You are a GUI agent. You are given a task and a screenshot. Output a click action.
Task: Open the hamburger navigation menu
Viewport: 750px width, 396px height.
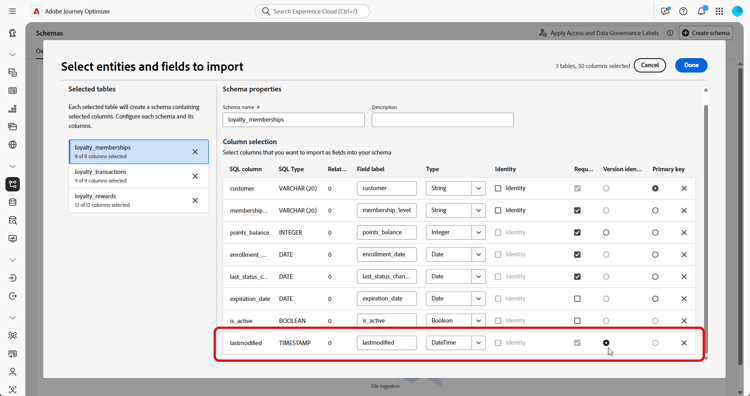pyautogui.click(x=12, y=11)
